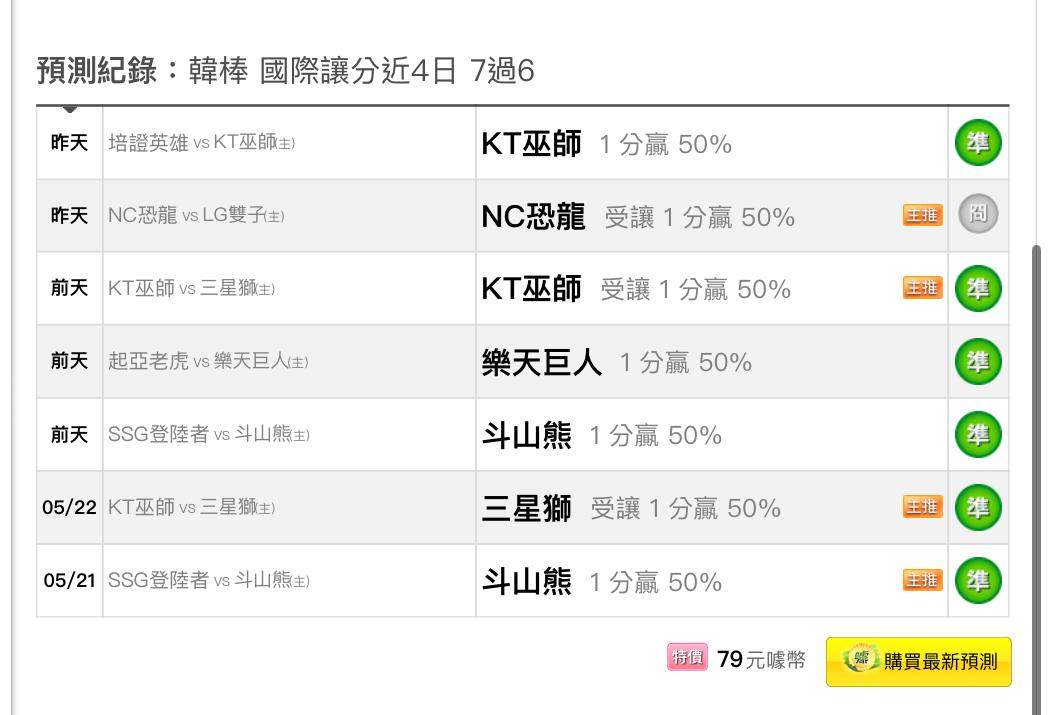Click the 主推 badge on 05/21 斗山熊 prediction

tap(922, 580)
